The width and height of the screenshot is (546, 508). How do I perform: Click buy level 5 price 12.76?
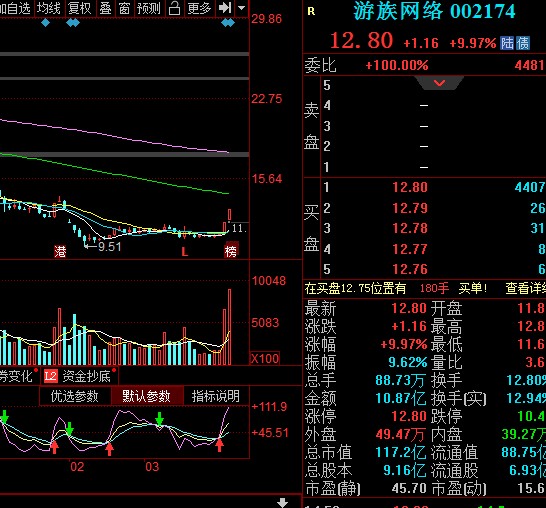(x=410, y=269)
